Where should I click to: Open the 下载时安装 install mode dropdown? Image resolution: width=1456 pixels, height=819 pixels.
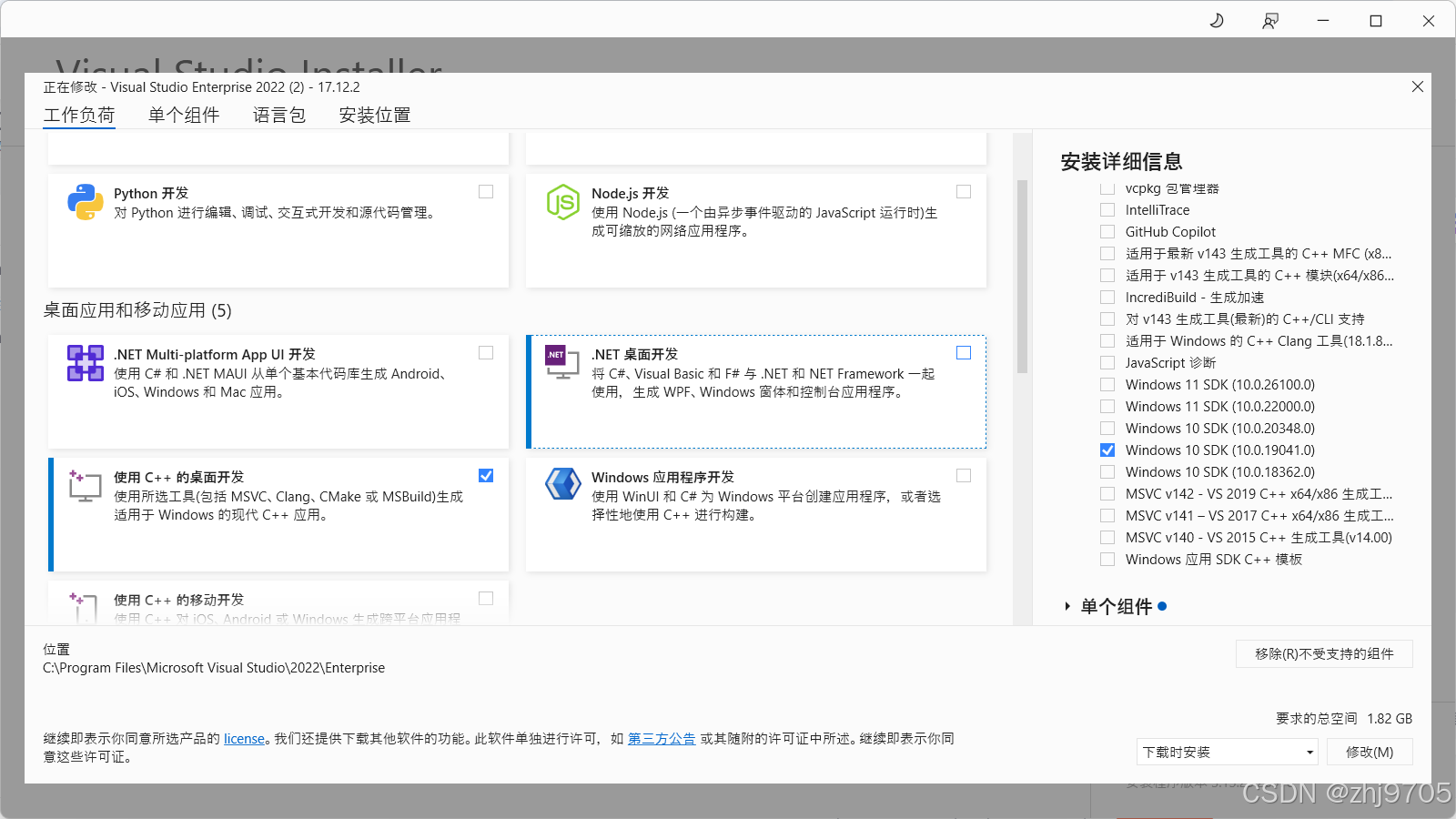pyautogui.click(x=1227, y=753)
